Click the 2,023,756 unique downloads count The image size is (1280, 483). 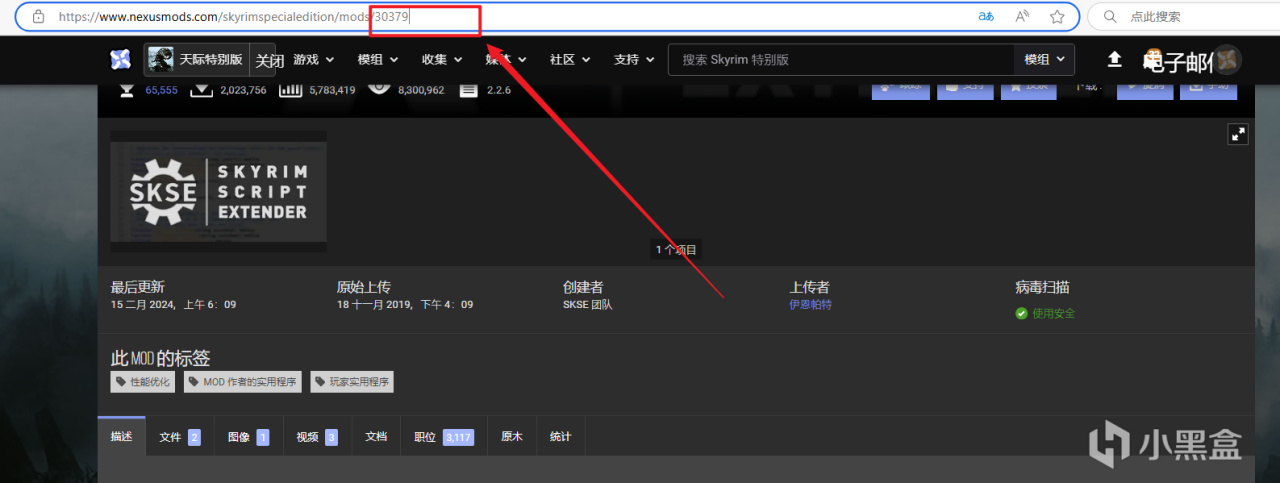pyautogui.click(x=242, y=90)
